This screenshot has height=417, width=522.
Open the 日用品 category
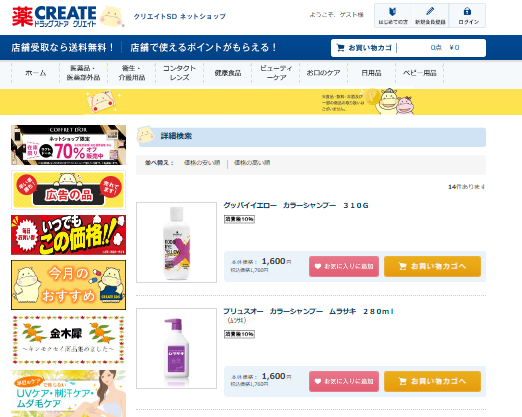371,73
